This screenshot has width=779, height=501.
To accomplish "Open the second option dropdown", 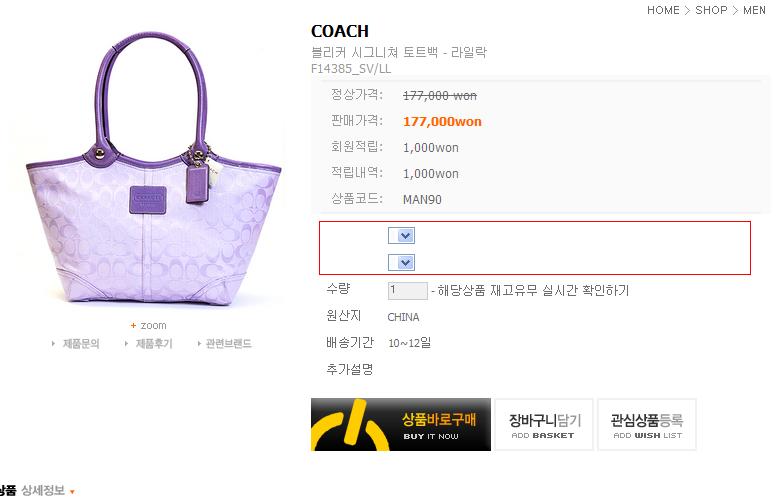I will (x=401, y=262).
